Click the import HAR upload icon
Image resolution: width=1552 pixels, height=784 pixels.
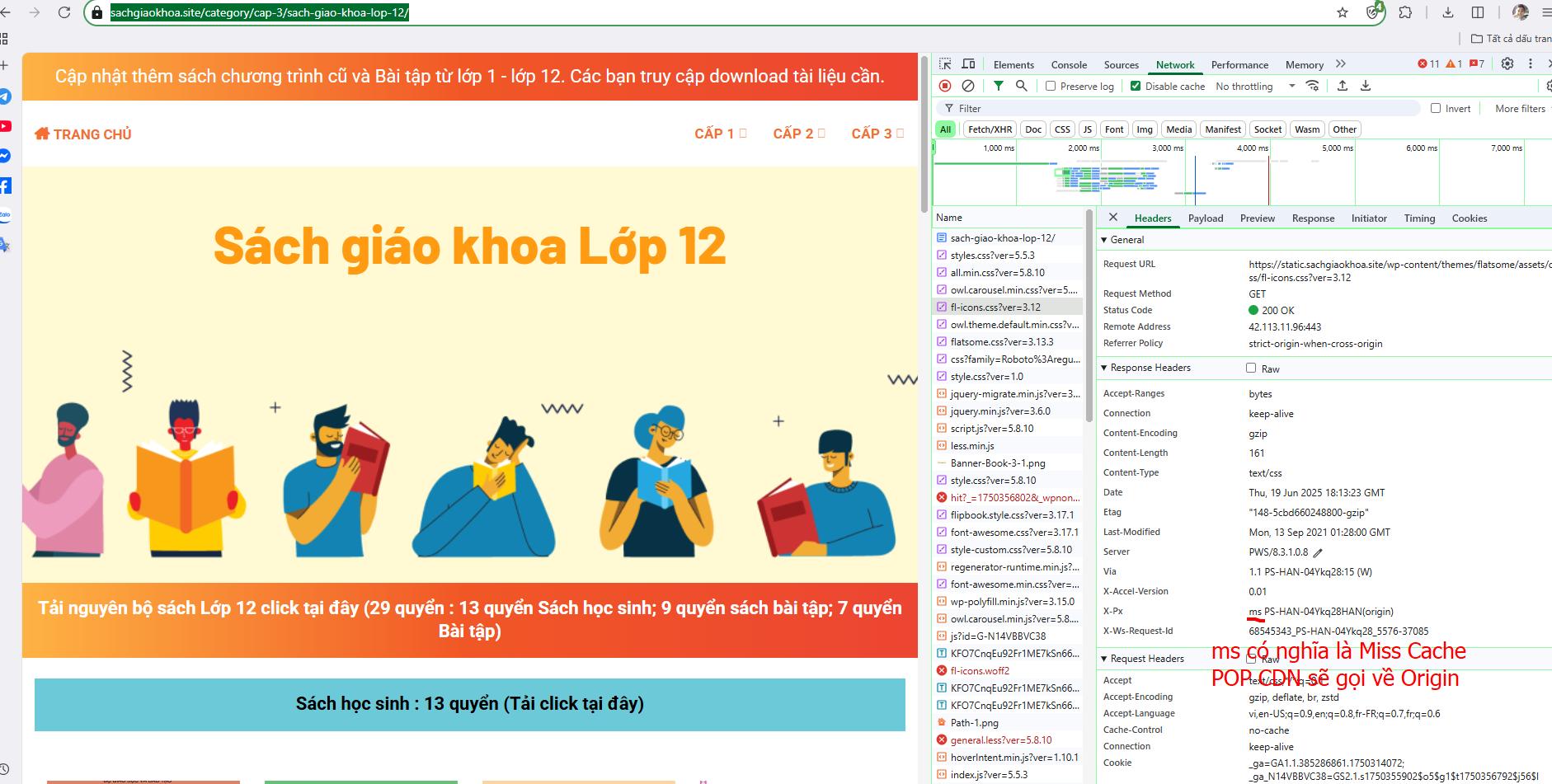pos(1343,86)
